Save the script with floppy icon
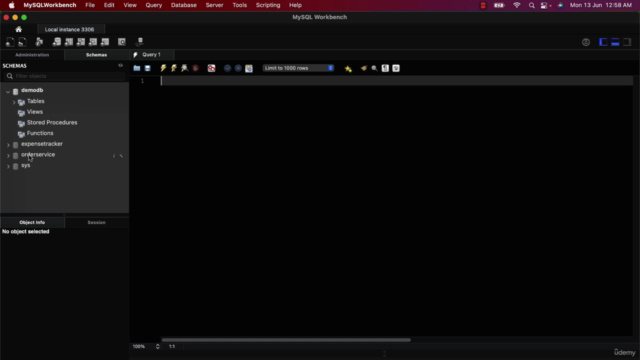 (148, 68)
